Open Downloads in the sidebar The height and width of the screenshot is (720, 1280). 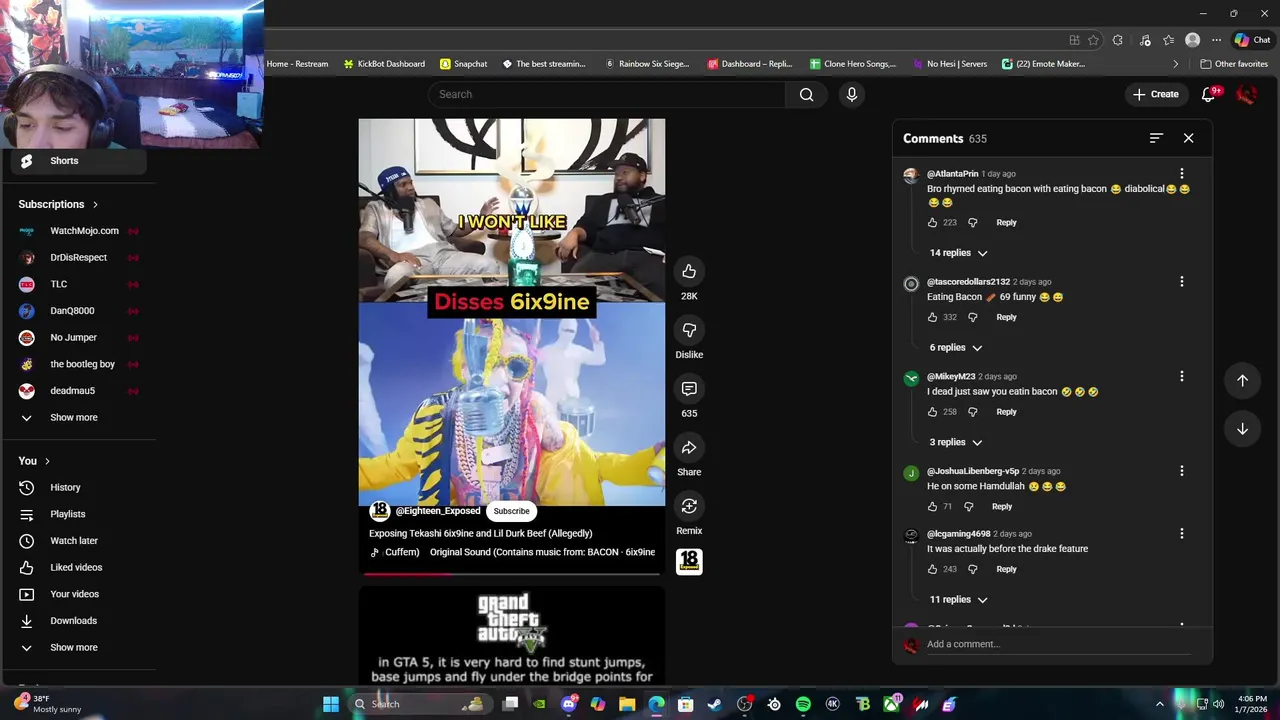click(78, 621)
